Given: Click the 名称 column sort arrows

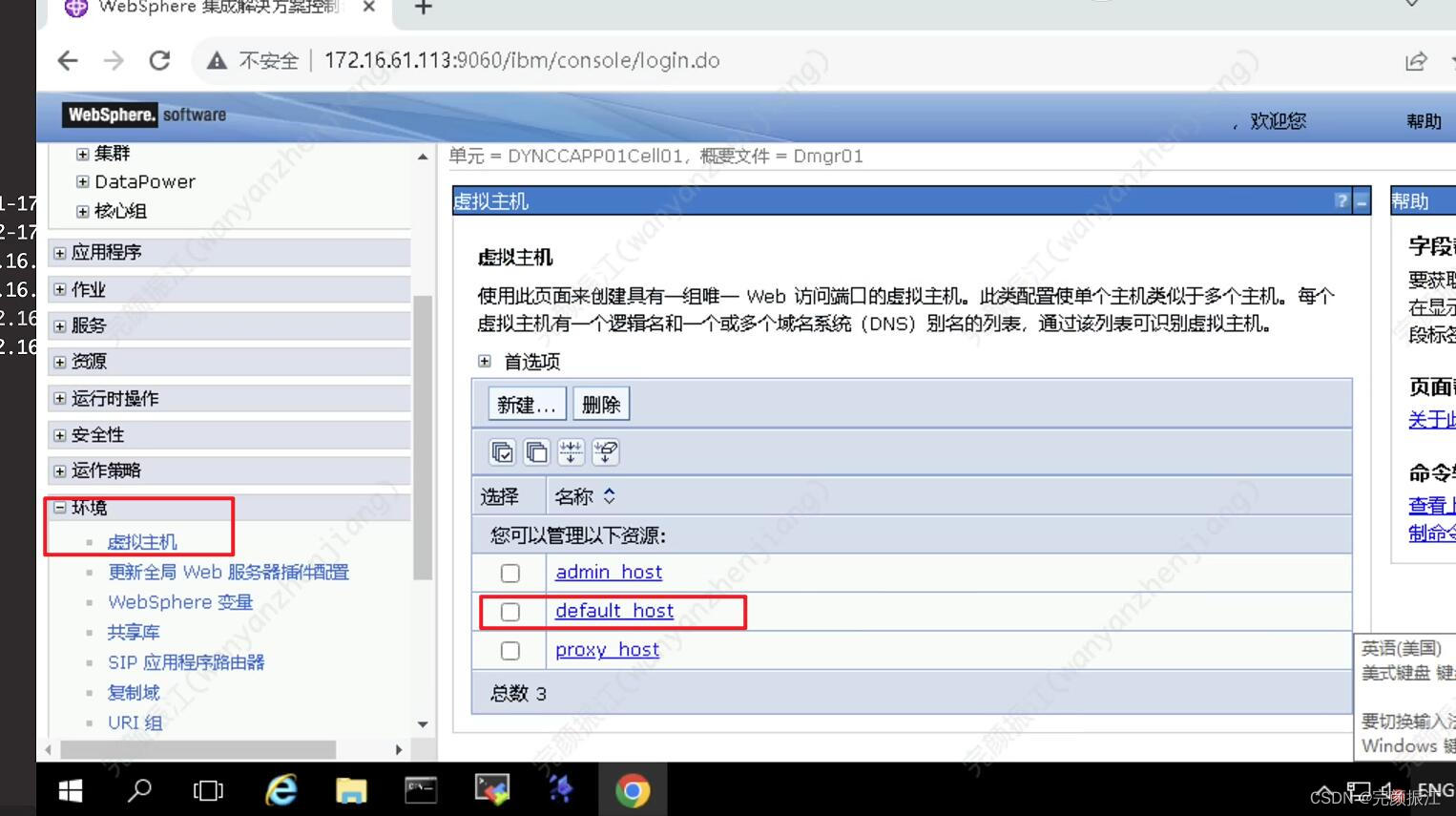Looking at the screenshot, I should tap(609, 495).
